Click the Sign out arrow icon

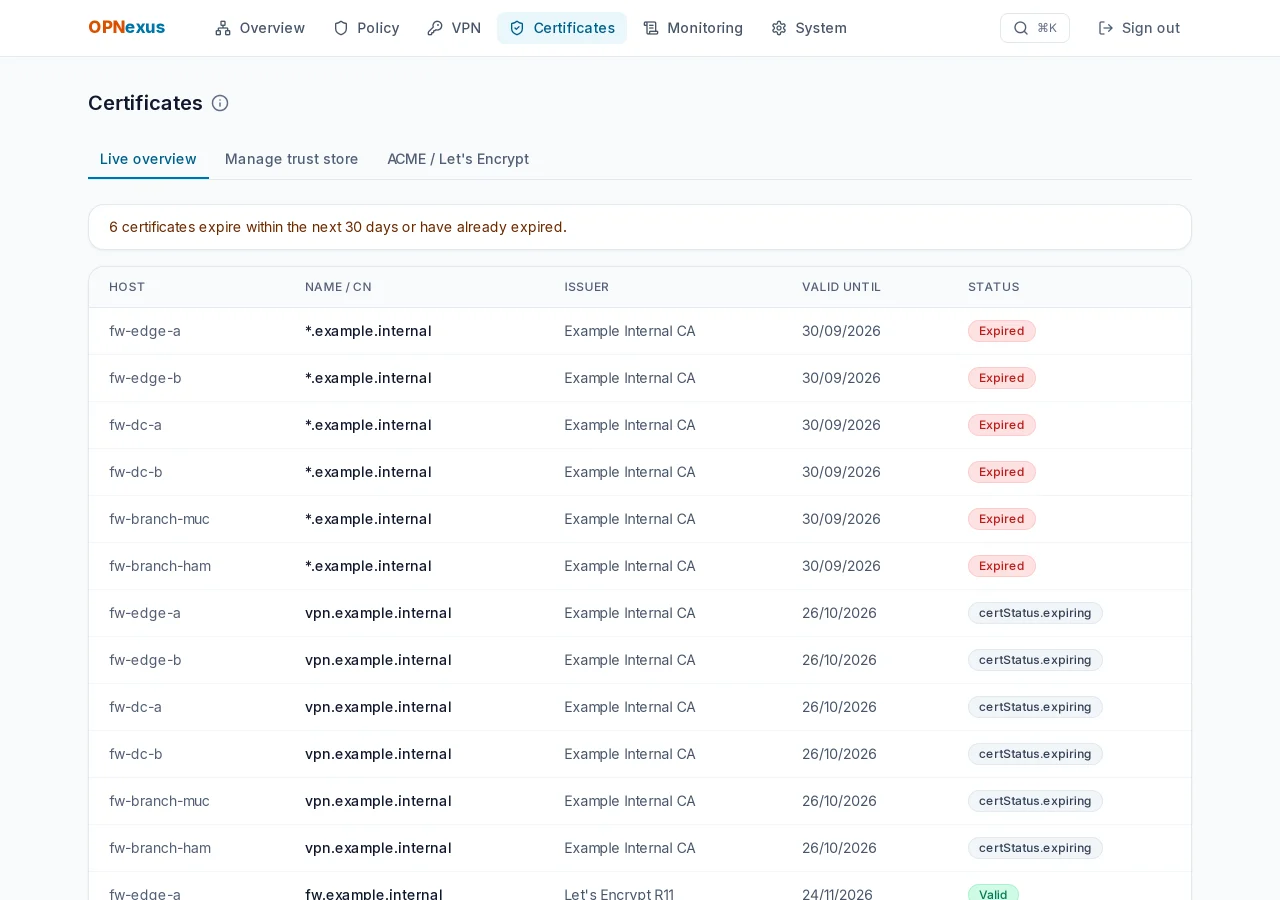click(1106, 28)
